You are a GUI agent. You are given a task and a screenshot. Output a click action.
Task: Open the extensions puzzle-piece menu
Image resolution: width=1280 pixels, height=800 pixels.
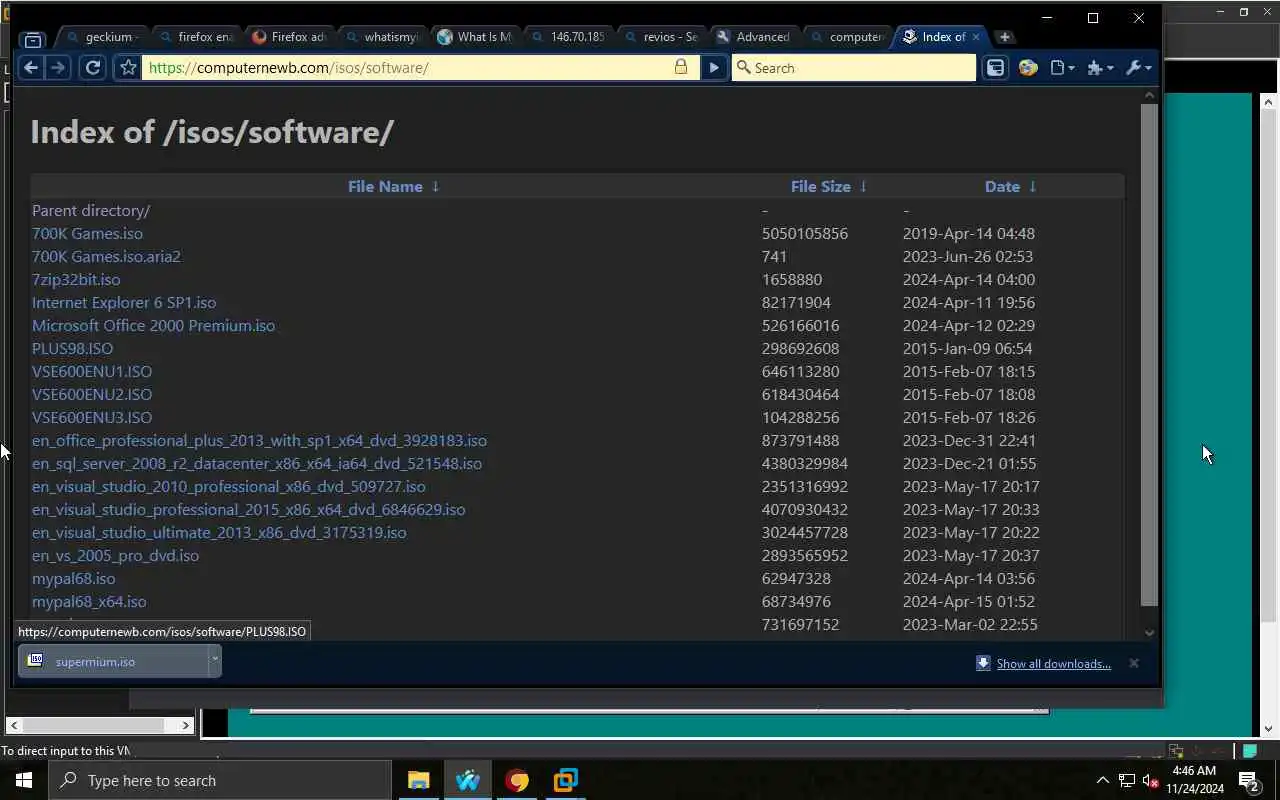(x=1100, y=67)
